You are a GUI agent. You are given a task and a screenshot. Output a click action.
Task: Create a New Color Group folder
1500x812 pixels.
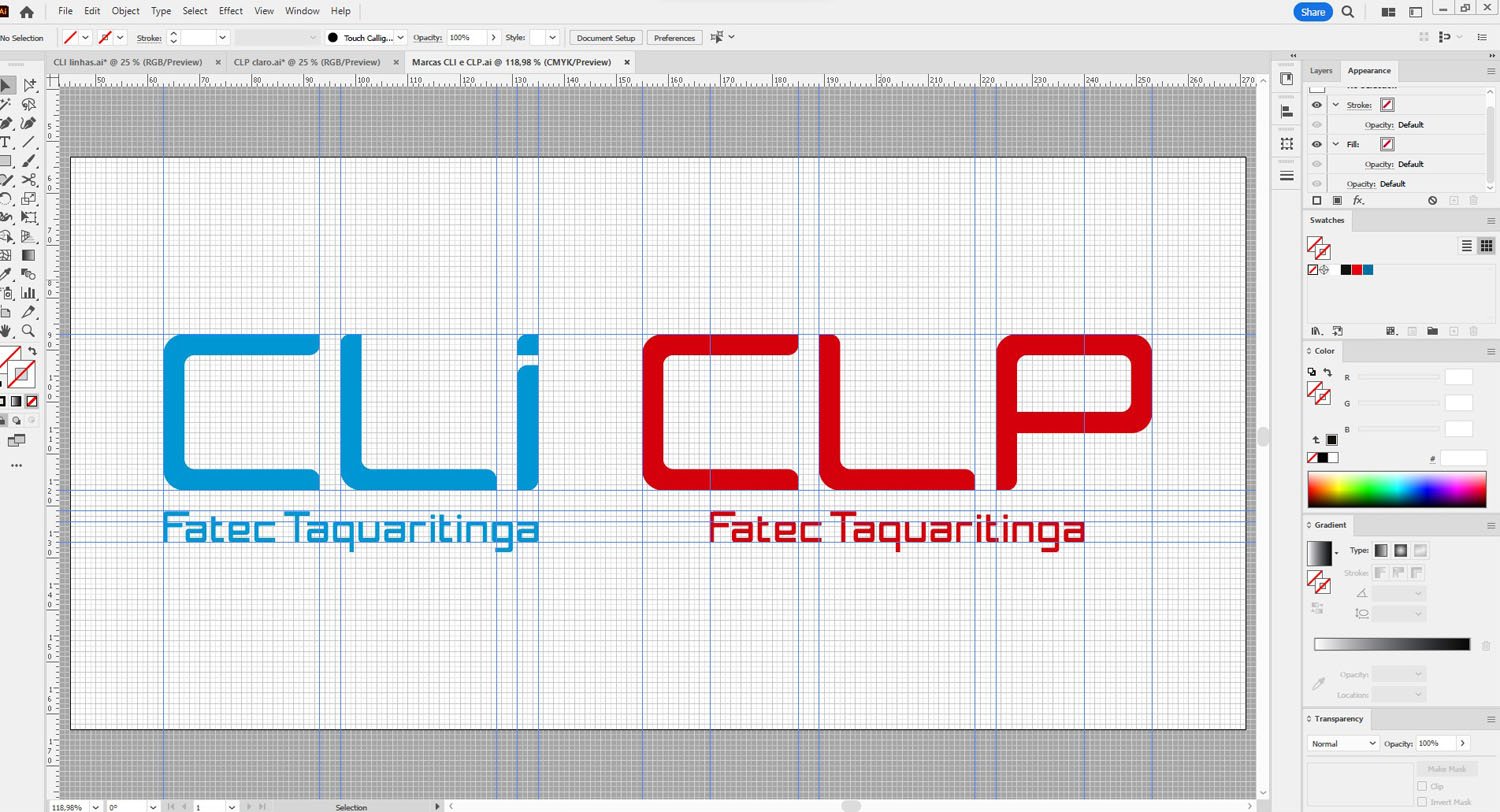tap(1432, 331)
